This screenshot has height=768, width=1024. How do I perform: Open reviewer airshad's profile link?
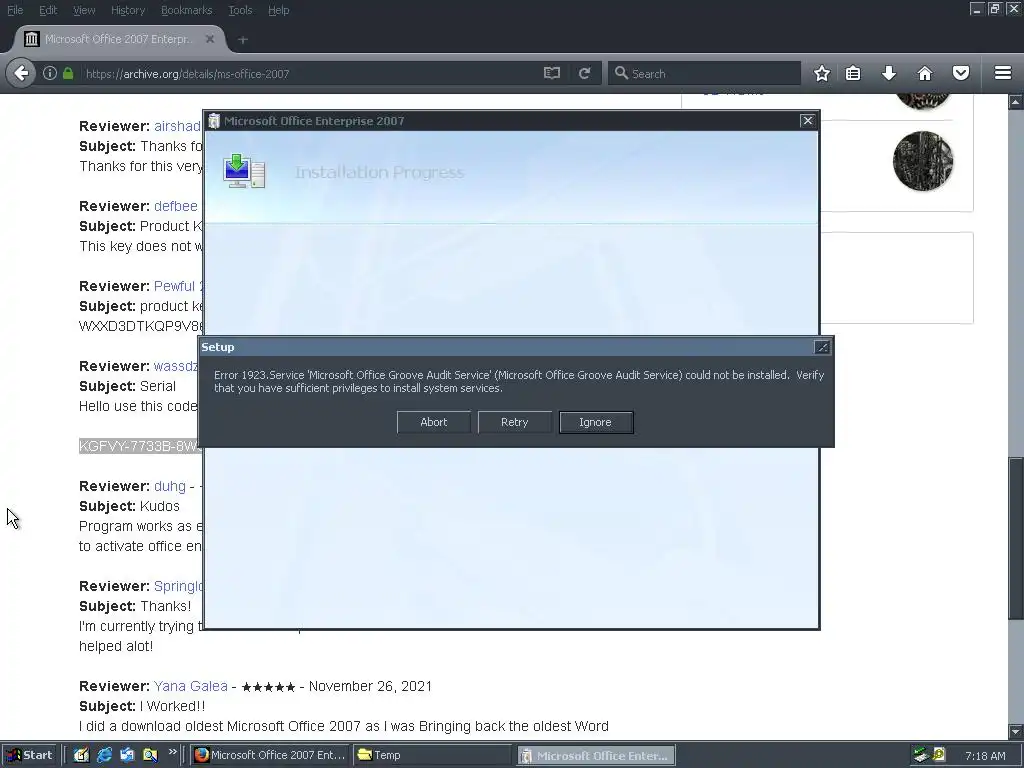click(178, 126)
